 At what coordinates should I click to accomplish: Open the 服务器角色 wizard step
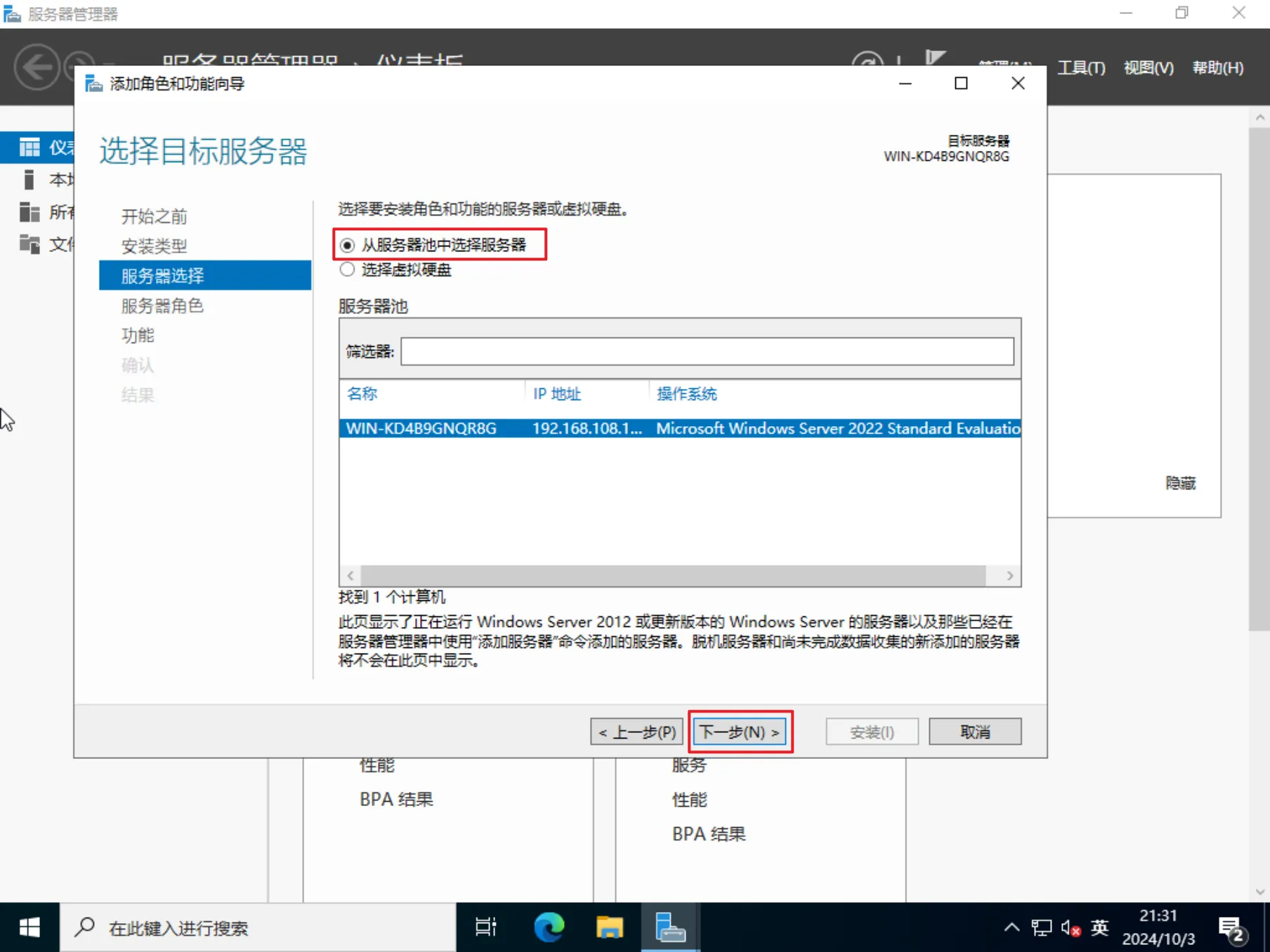162,305
